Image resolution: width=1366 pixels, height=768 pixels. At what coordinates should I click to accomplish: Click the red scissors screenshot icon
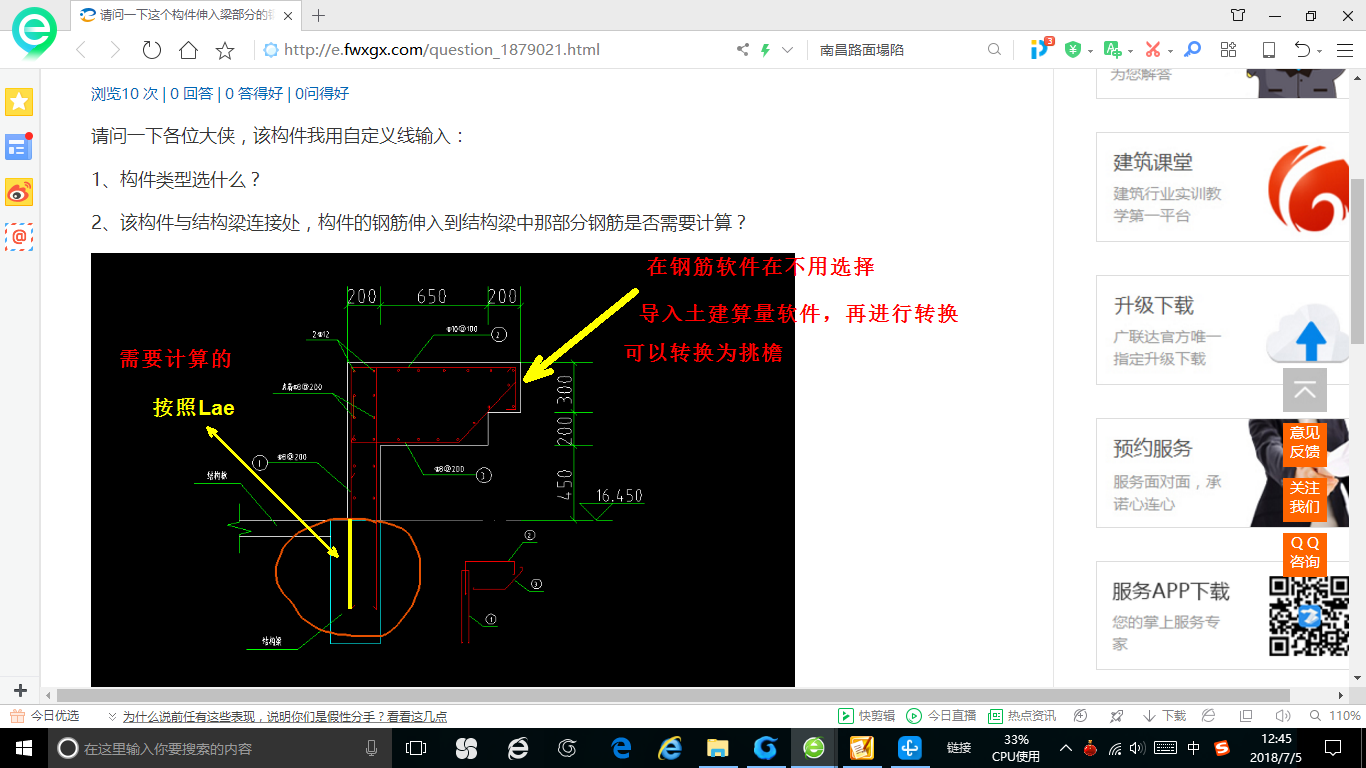1153,49
